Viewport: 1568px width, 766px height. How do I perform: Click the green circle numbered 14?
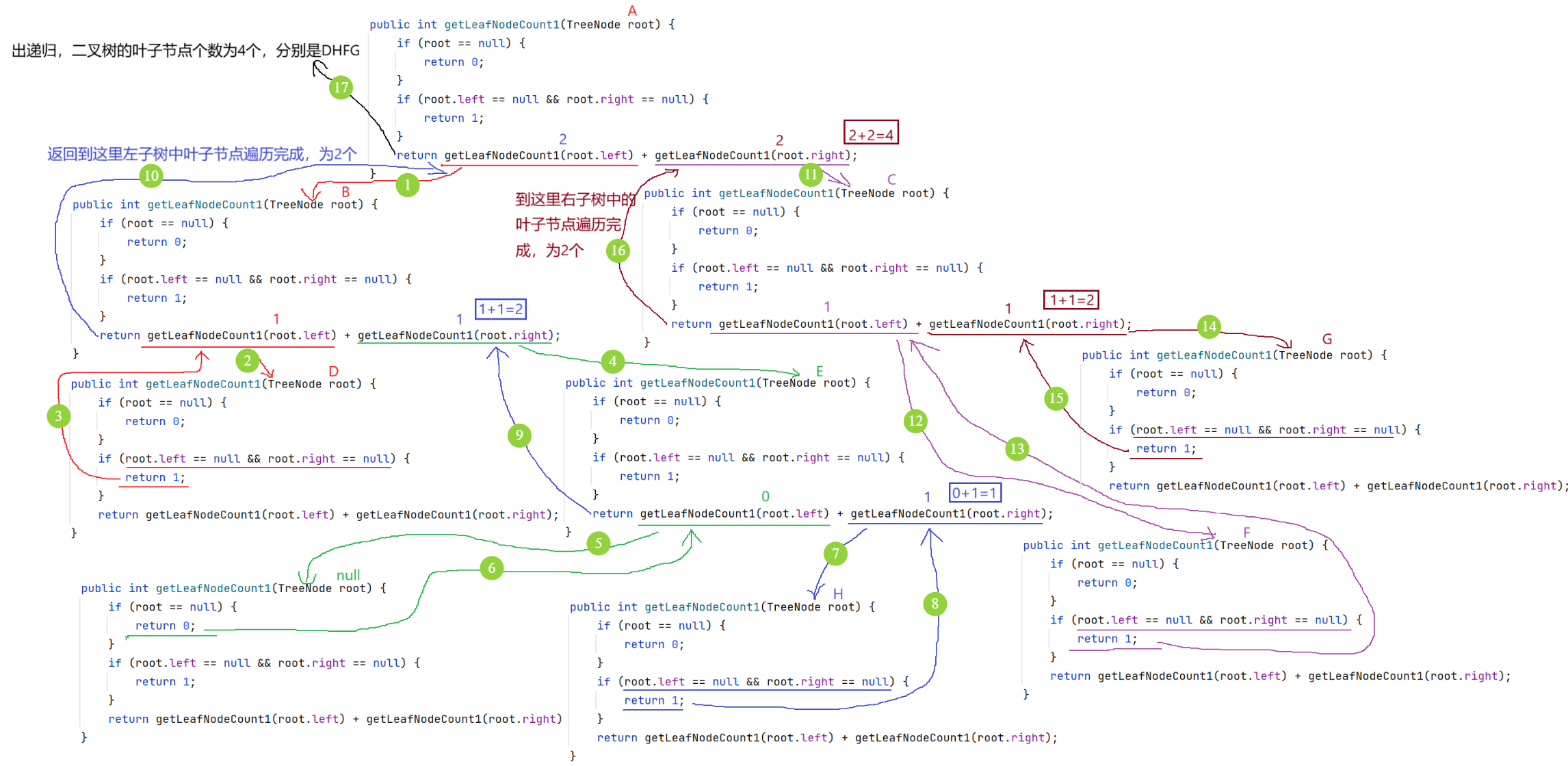(1209, 327)
